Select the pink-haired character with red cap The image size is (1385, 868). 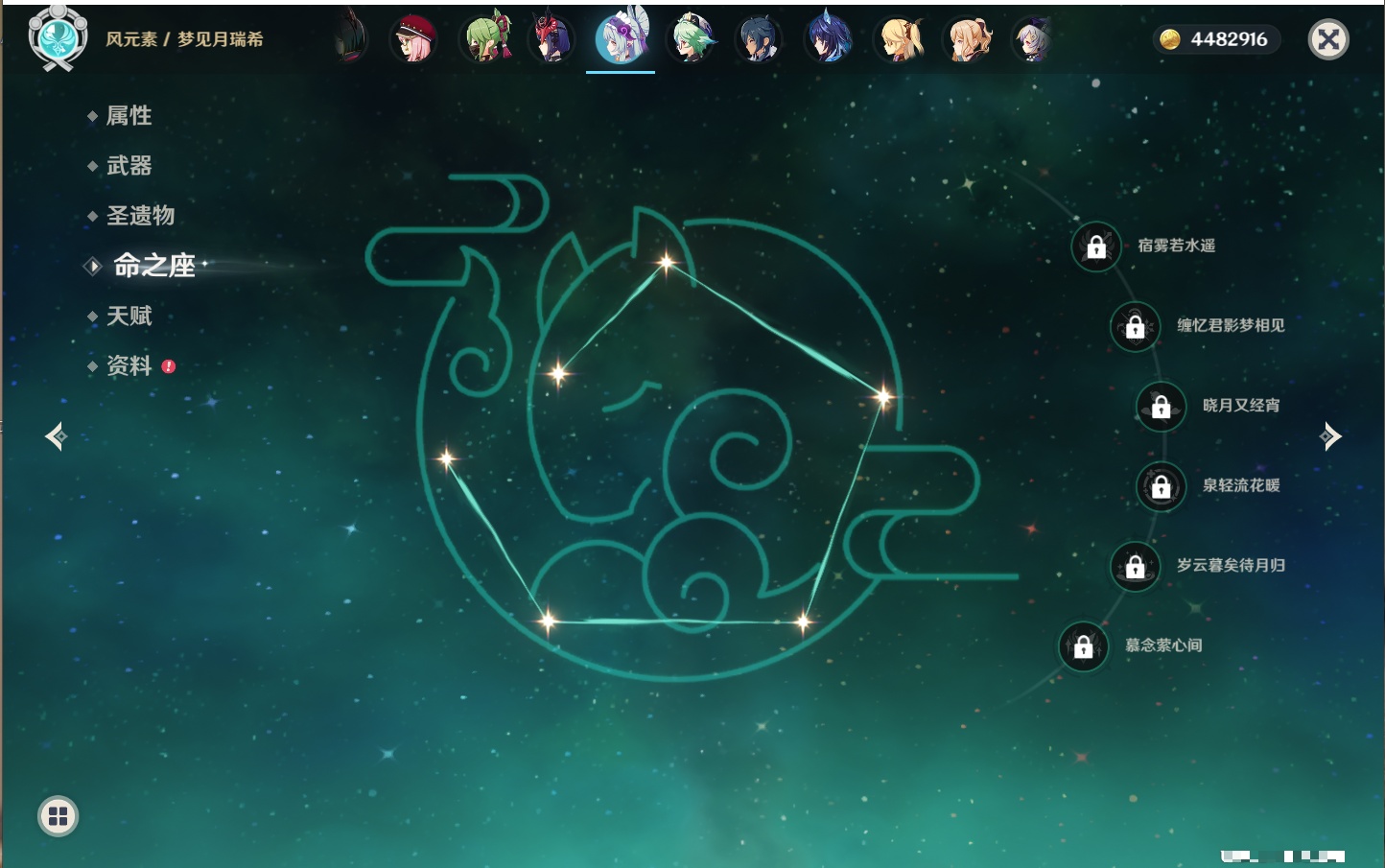click(x=413, y=39)
